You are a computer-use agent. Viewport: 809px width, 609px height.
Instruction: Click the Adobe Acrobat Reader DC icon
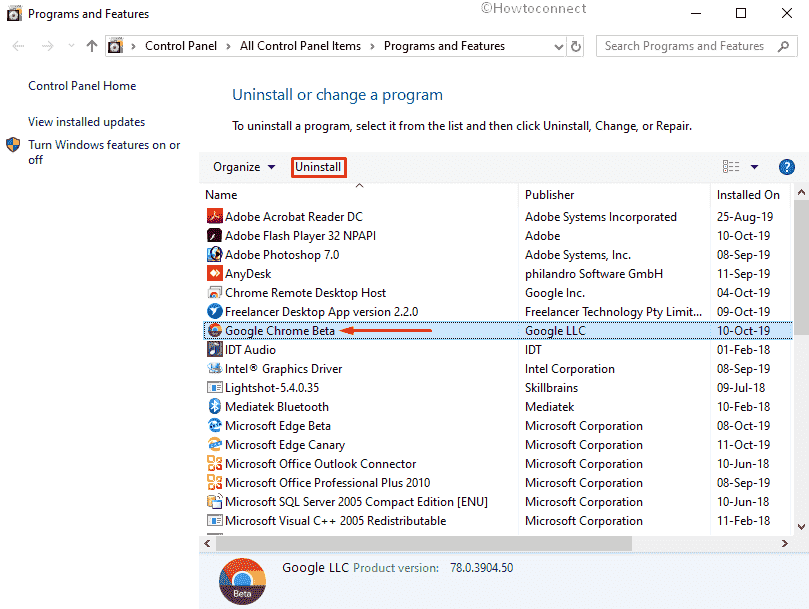point(215,216)
